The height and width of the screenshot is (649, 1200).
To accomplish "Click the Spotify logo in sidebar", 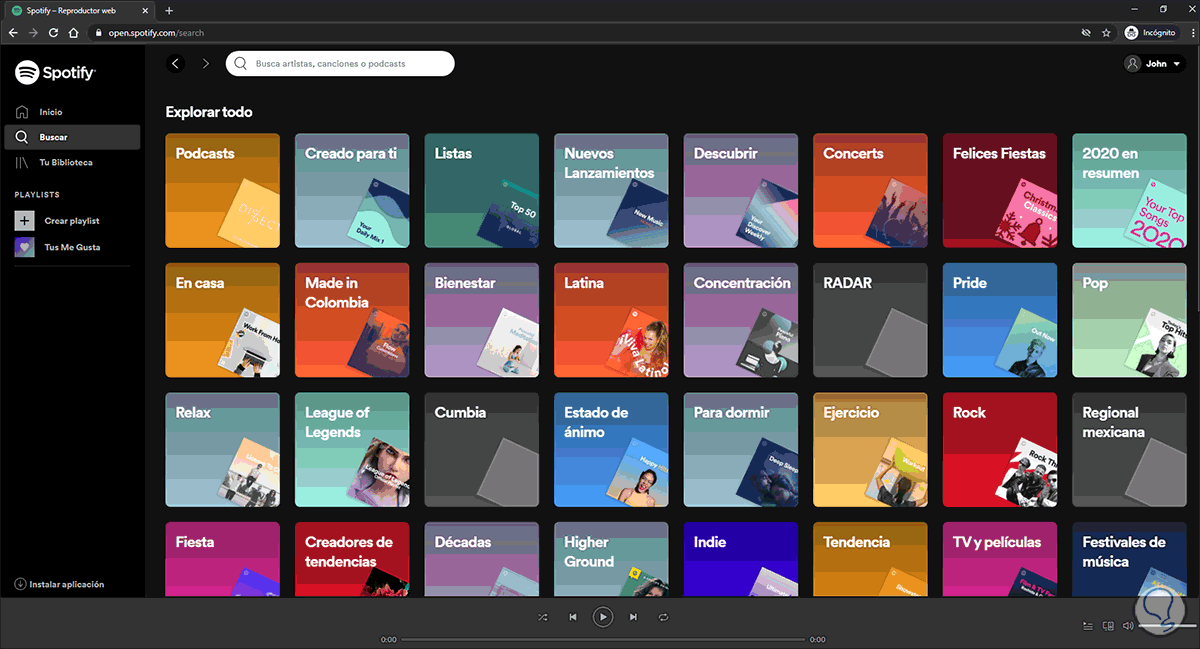I will pos(55,72).
